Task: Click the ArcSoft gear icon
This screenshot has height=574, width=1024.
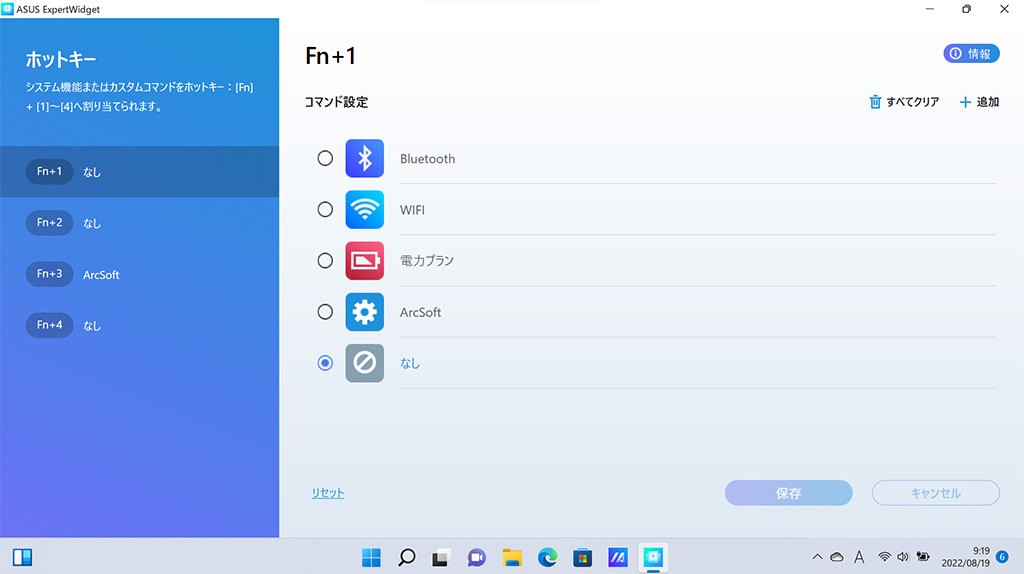Action: [x=364, y=312]
